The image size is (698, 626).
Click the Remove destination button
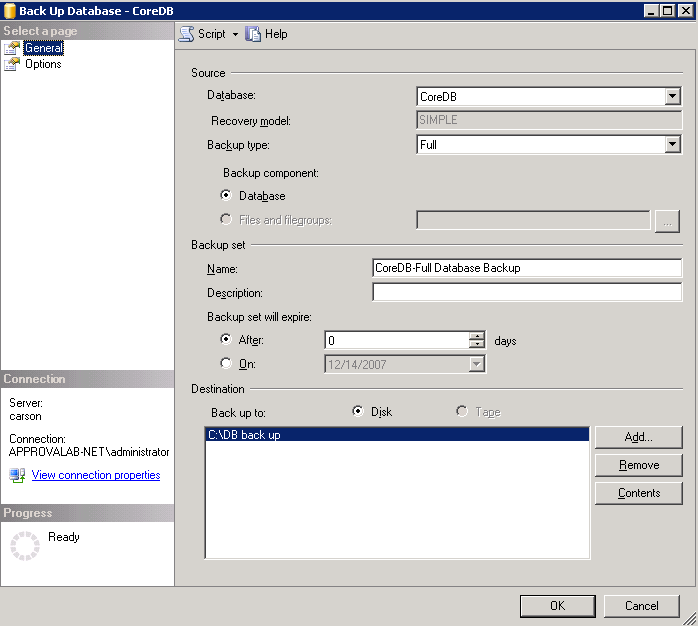(638, 465)
